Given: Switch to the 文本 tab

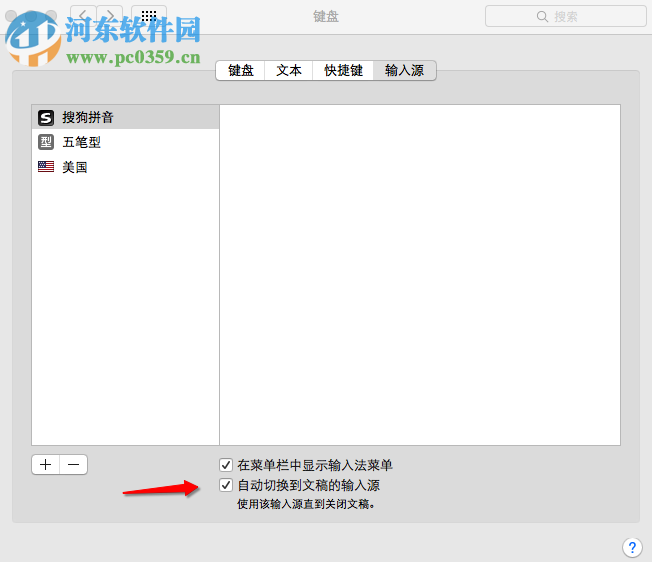Looking at the screenshot, I should pos(289,70).
